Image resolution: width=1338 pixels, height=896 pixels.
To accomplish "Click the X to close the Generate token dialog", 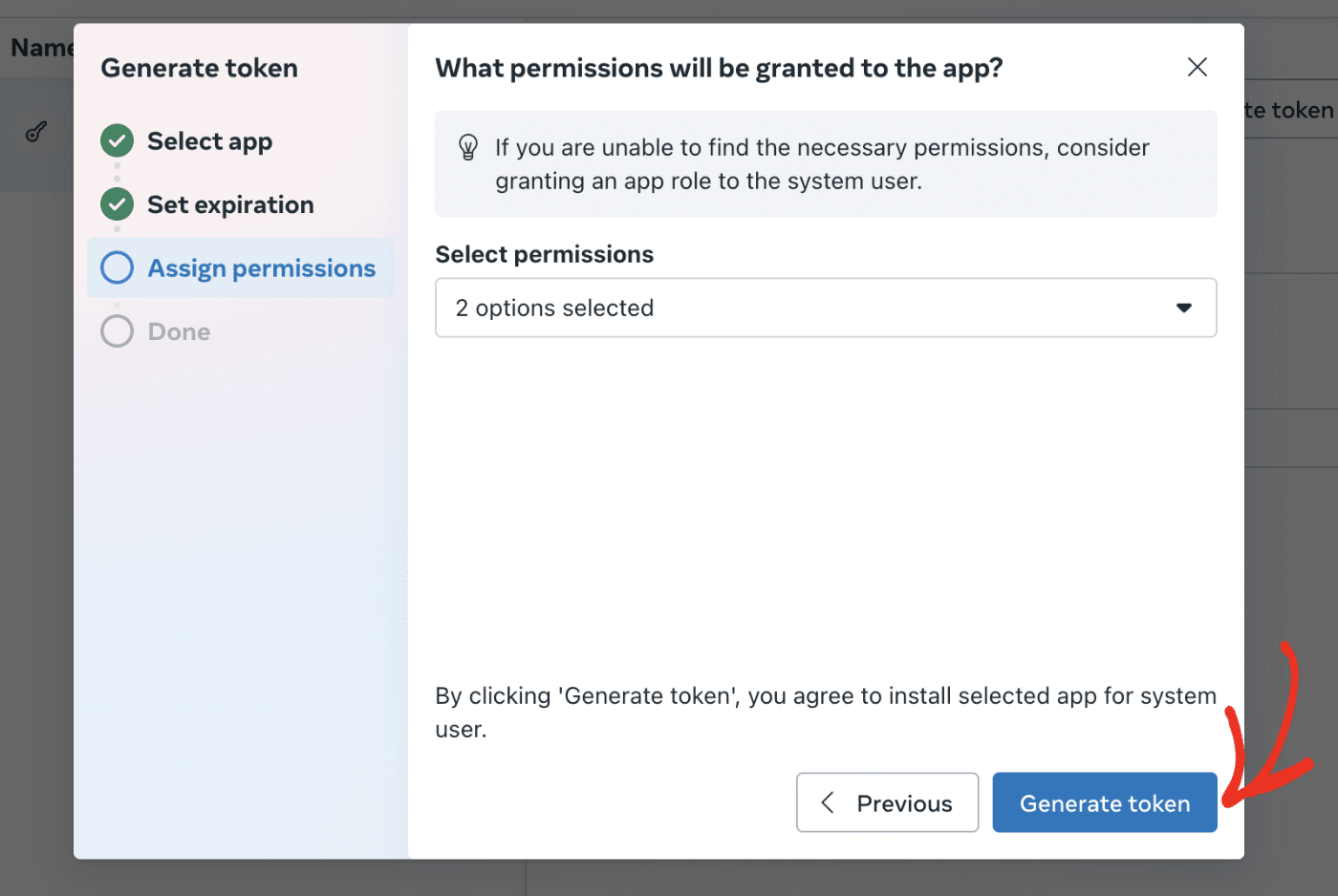I will pyautogui.click(x=1197, y=67).
